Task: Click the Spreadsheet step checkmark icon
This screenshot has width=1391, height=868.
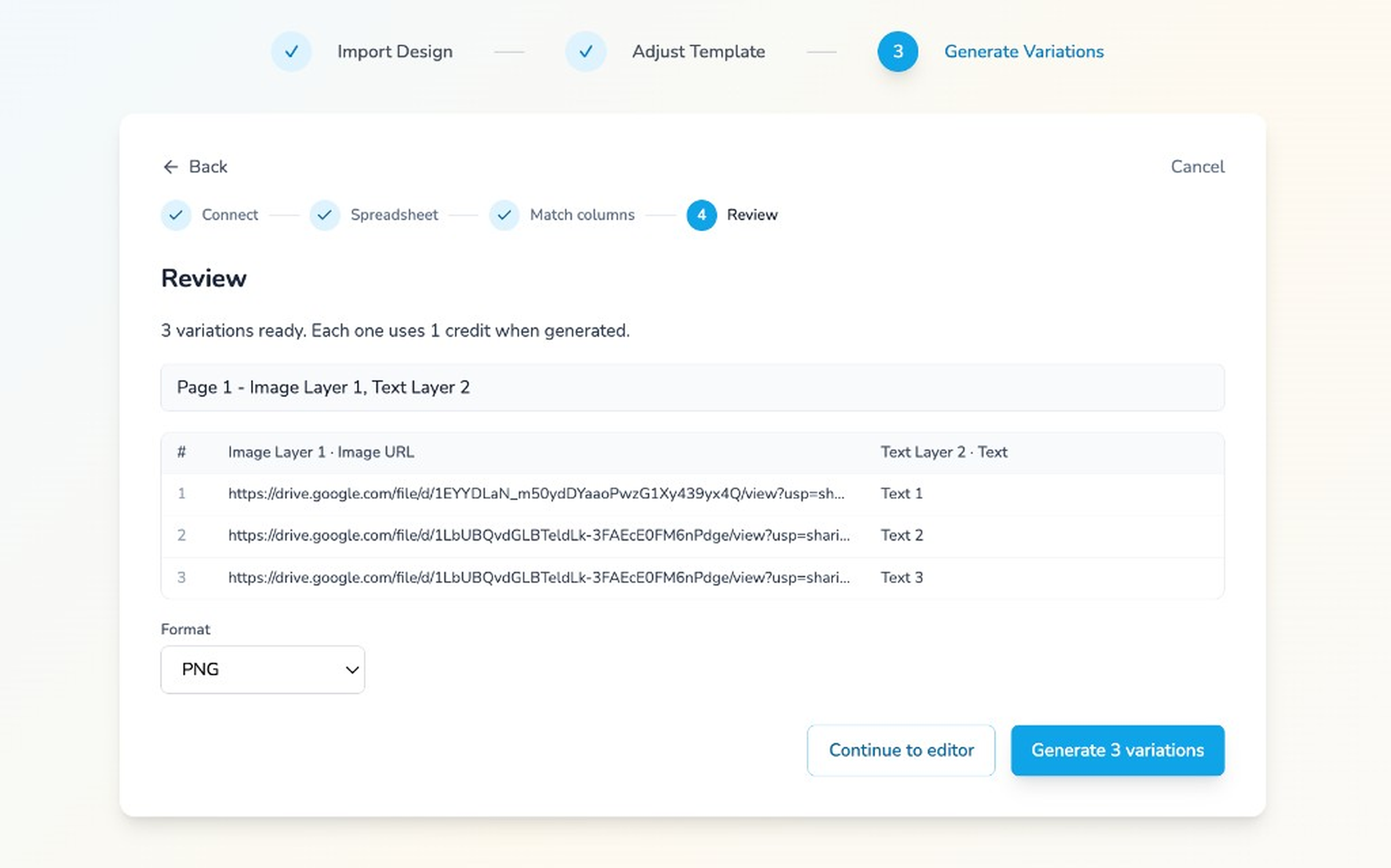Action: 325,215
